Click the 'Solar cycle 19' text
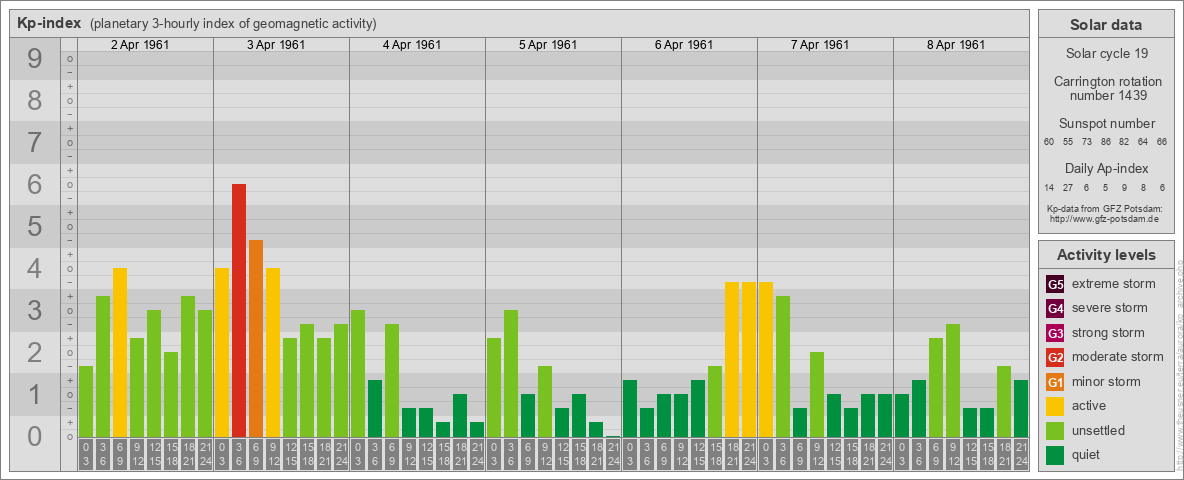1184x480 pixels. [1105, 54]
